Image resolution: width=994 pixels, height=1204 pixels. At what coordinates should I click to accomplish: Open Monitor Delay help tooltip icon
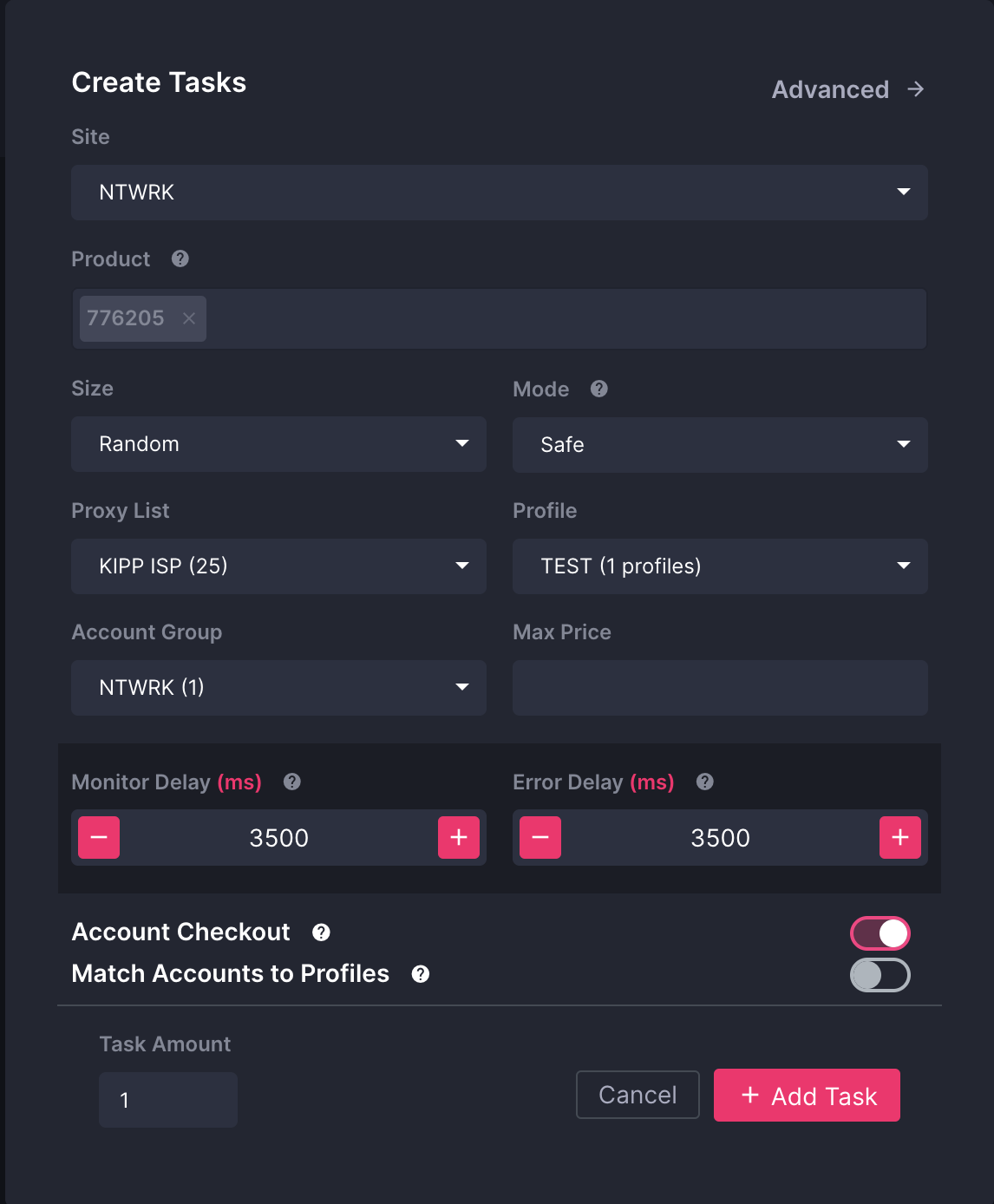292,782
